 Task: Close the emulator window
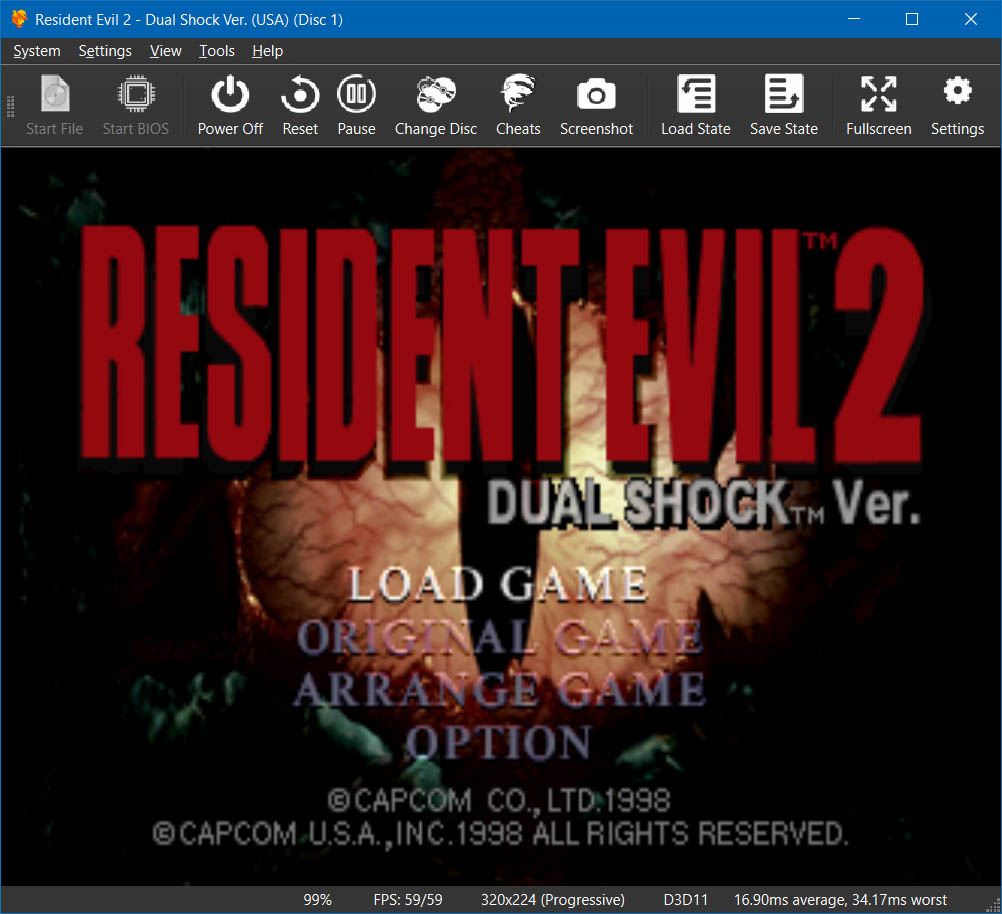[971, 19]
